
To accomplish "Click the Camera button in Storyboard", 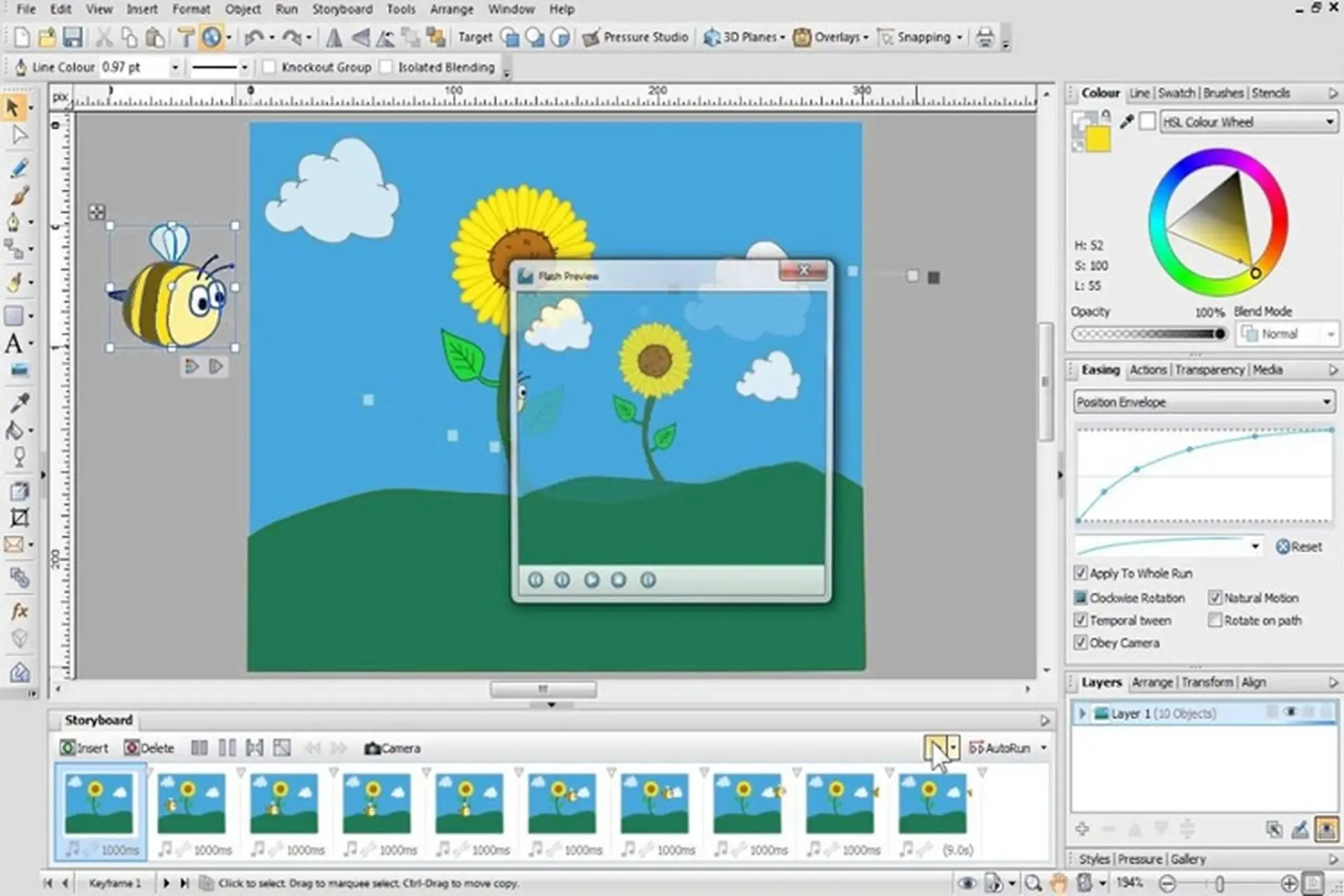I will [x=393, y=748].
